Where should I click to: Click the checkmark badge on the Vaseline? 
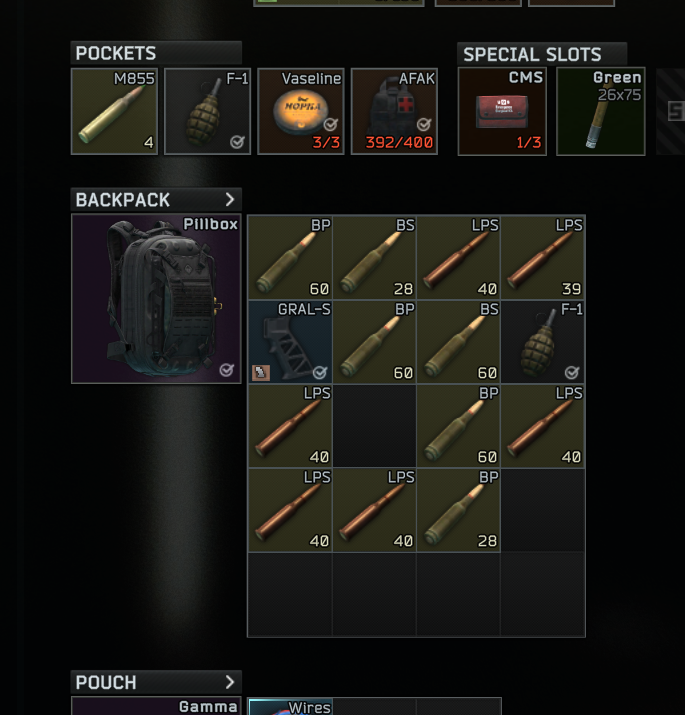click(331, 124)
